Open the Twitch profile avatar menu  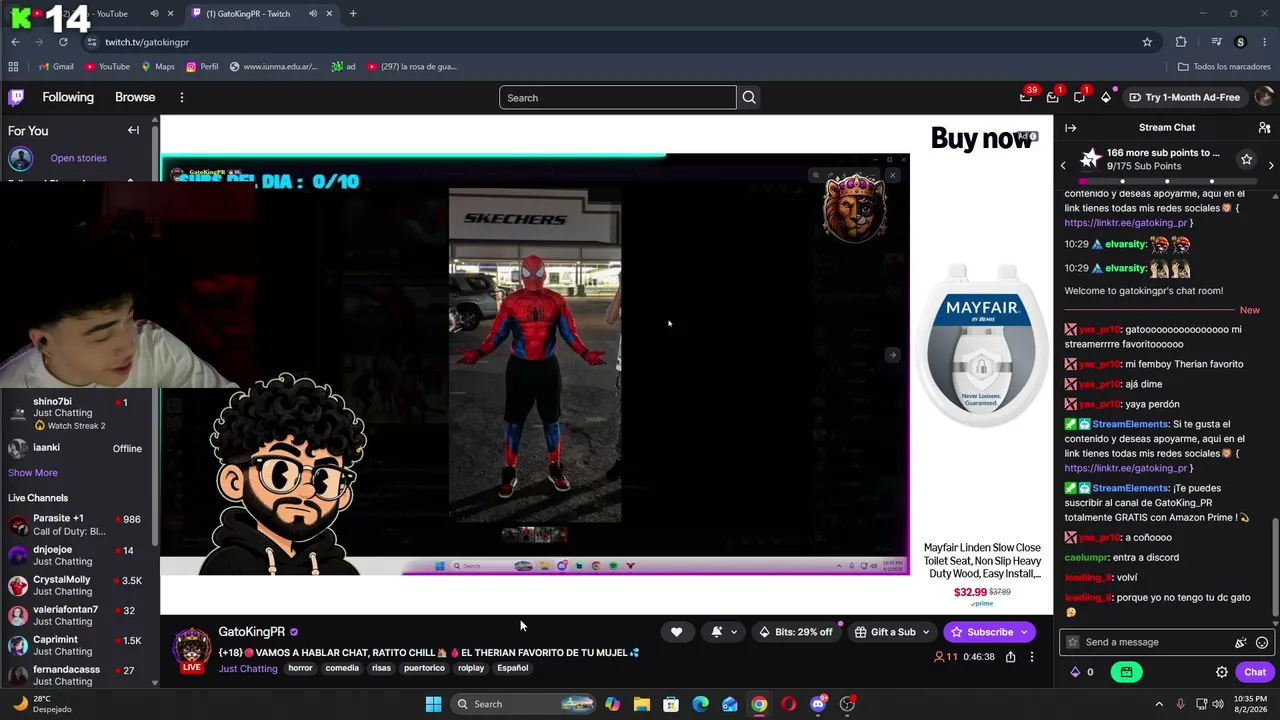[1264, 97]
